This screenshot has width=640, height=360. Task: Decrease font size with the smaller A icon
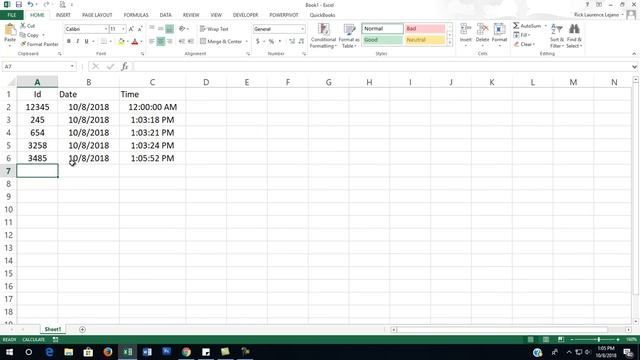point(140,29)
